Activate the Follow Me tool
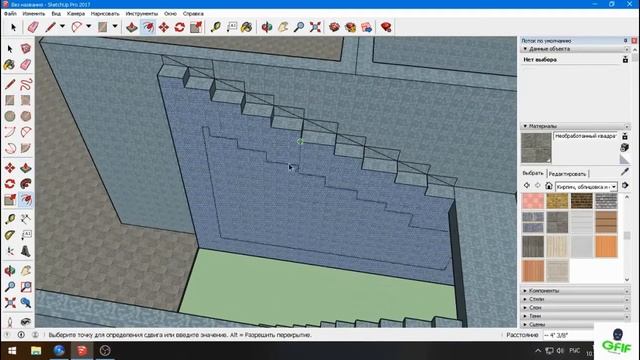Viewport: 640px width, 360px height. pyautogui.click(x=26, y=184)
